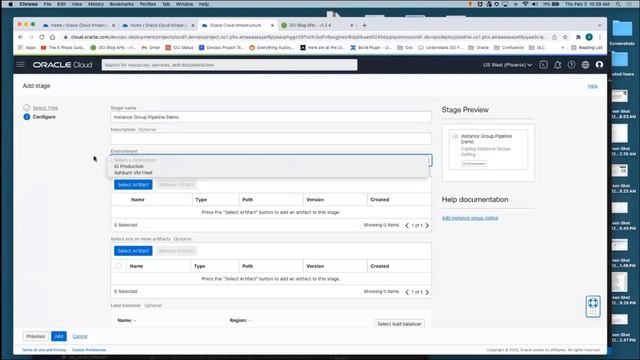This screenshot has height=360, width=640.
Task: Choose IG Production from environment dropdown
Action: pyautogui.click(x=129, y=167)
